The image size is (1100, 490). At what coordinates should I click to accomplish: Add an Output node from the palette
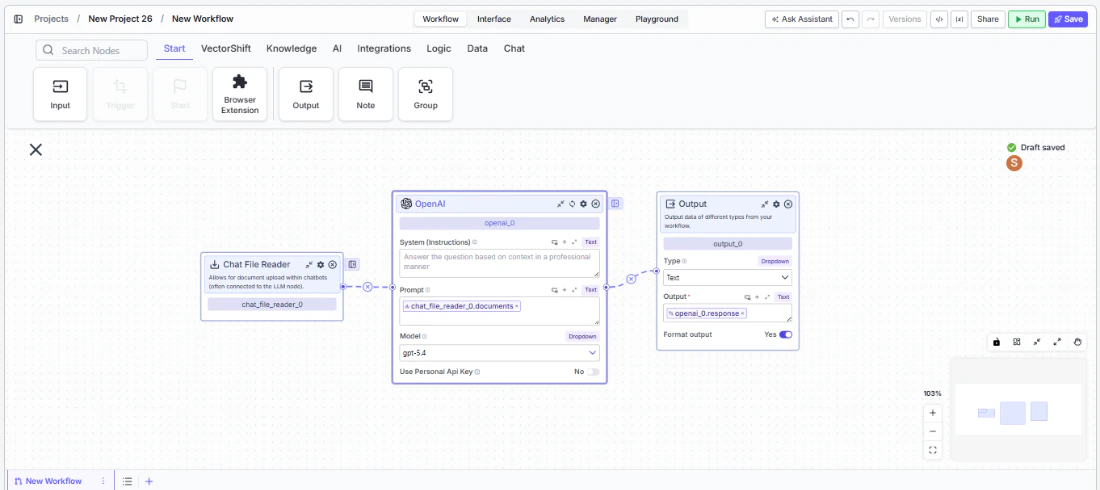tap(306, 94)
